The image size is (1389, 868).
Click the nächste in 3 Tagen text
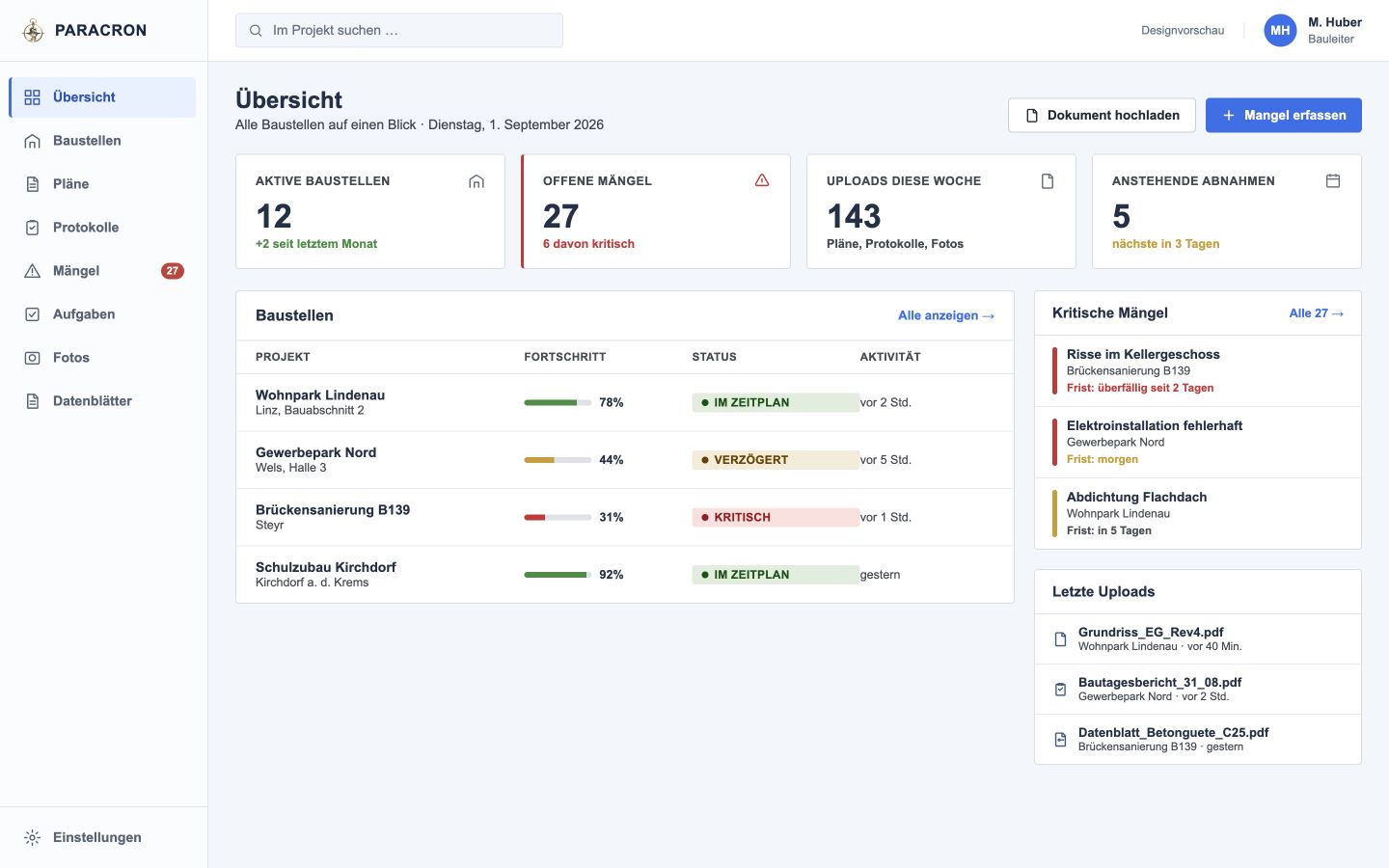[x=1165, y=244]
